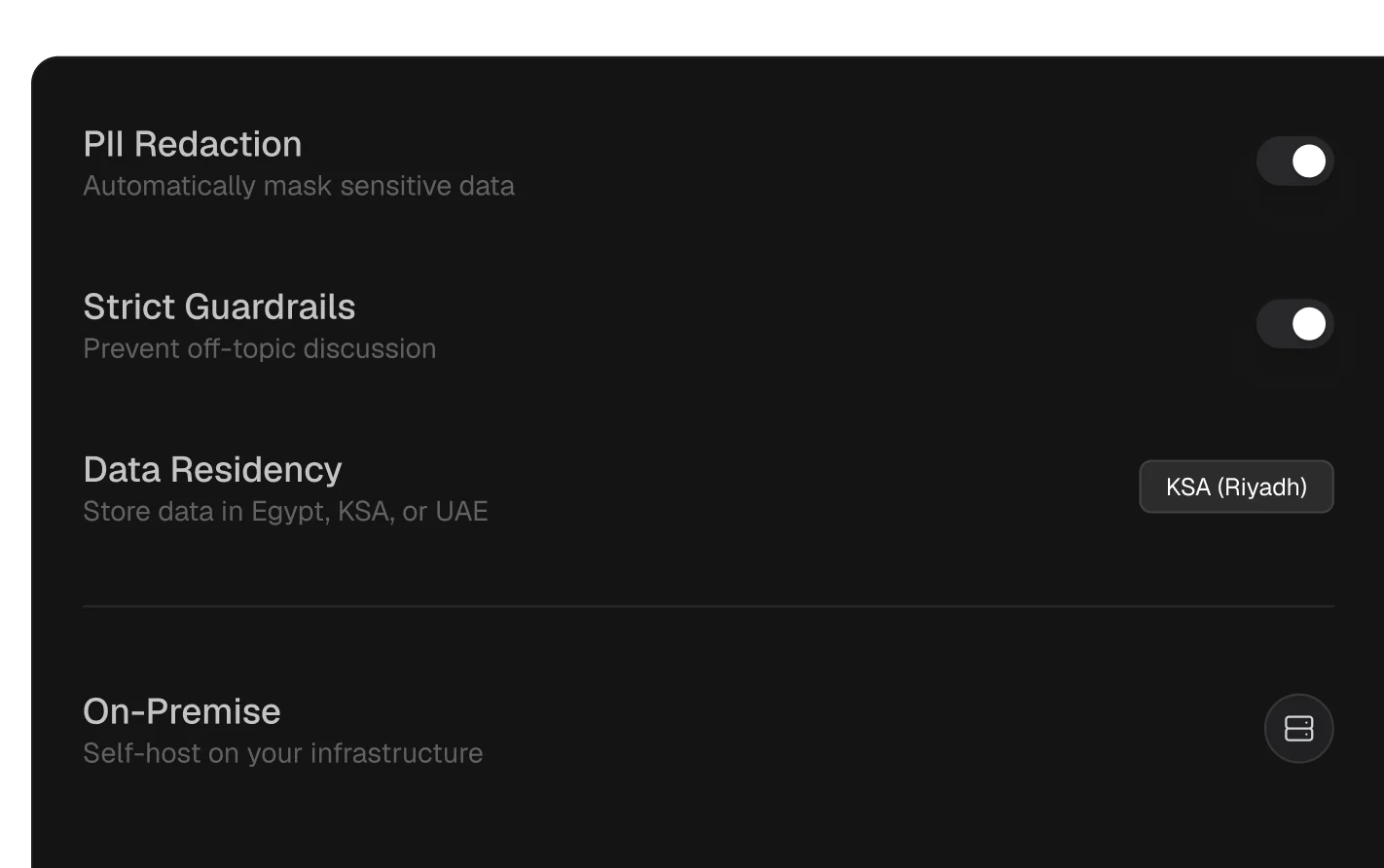Toggle the PII Redaction switch

pyautogui.click(x=1294, y=161)
